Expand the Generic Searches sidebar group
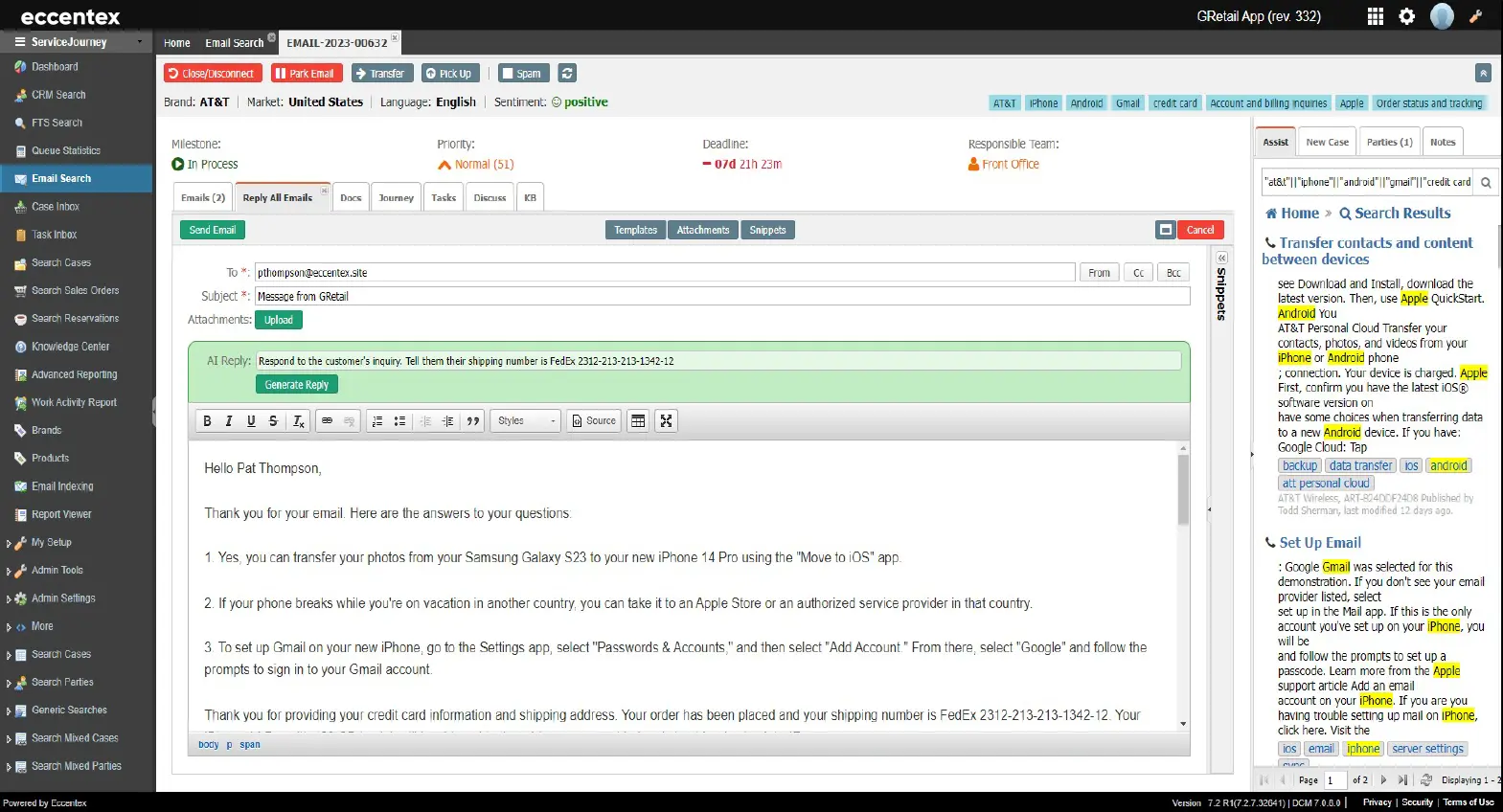1503x812 pixels. (9, 711)
